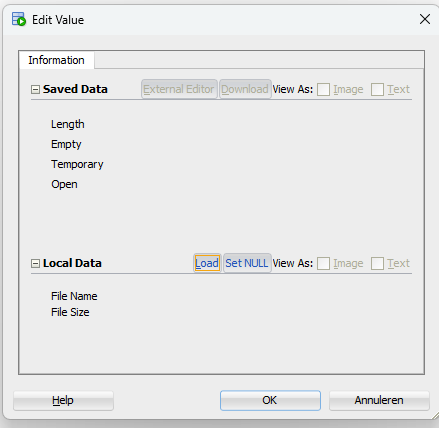
Task: Click the Local Data section heading
Action: [x=72, y=263]
